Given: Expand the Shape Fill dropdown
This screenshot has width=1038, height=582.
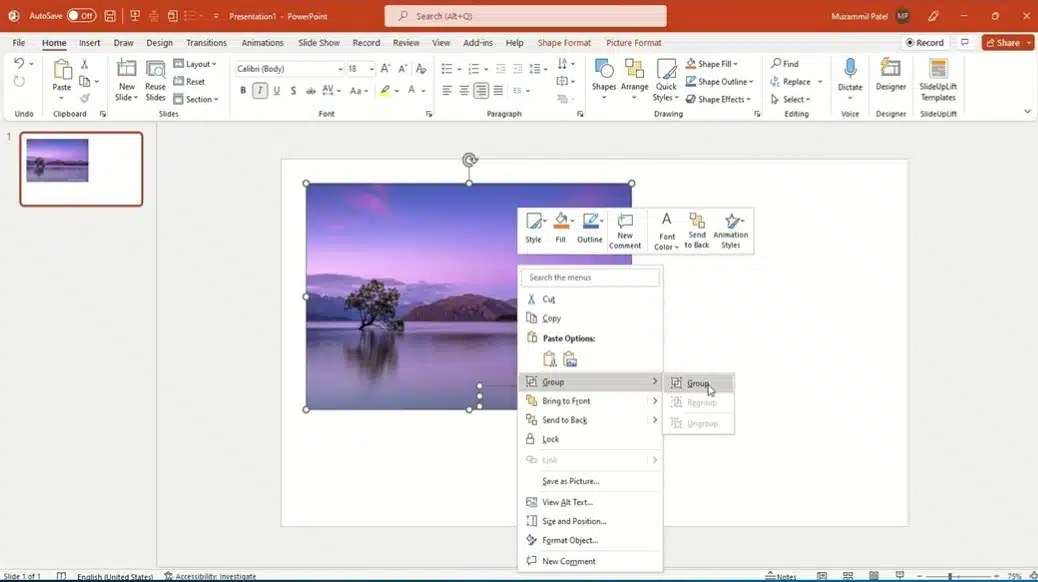Looking at the screenshot, I should (717, 64).
